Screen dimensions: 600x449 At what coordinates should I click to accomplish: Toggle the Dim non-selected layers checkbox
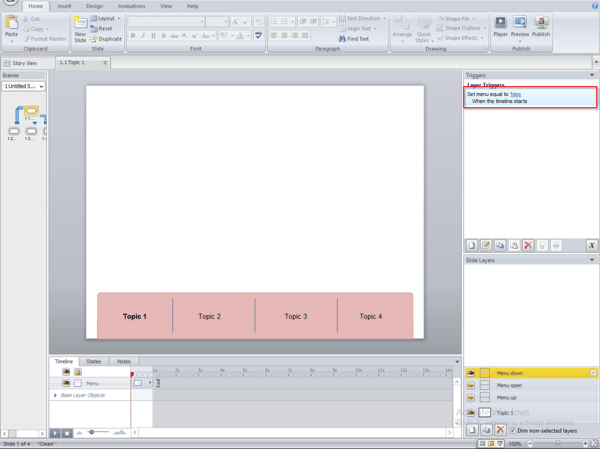(x=513, y=431)
